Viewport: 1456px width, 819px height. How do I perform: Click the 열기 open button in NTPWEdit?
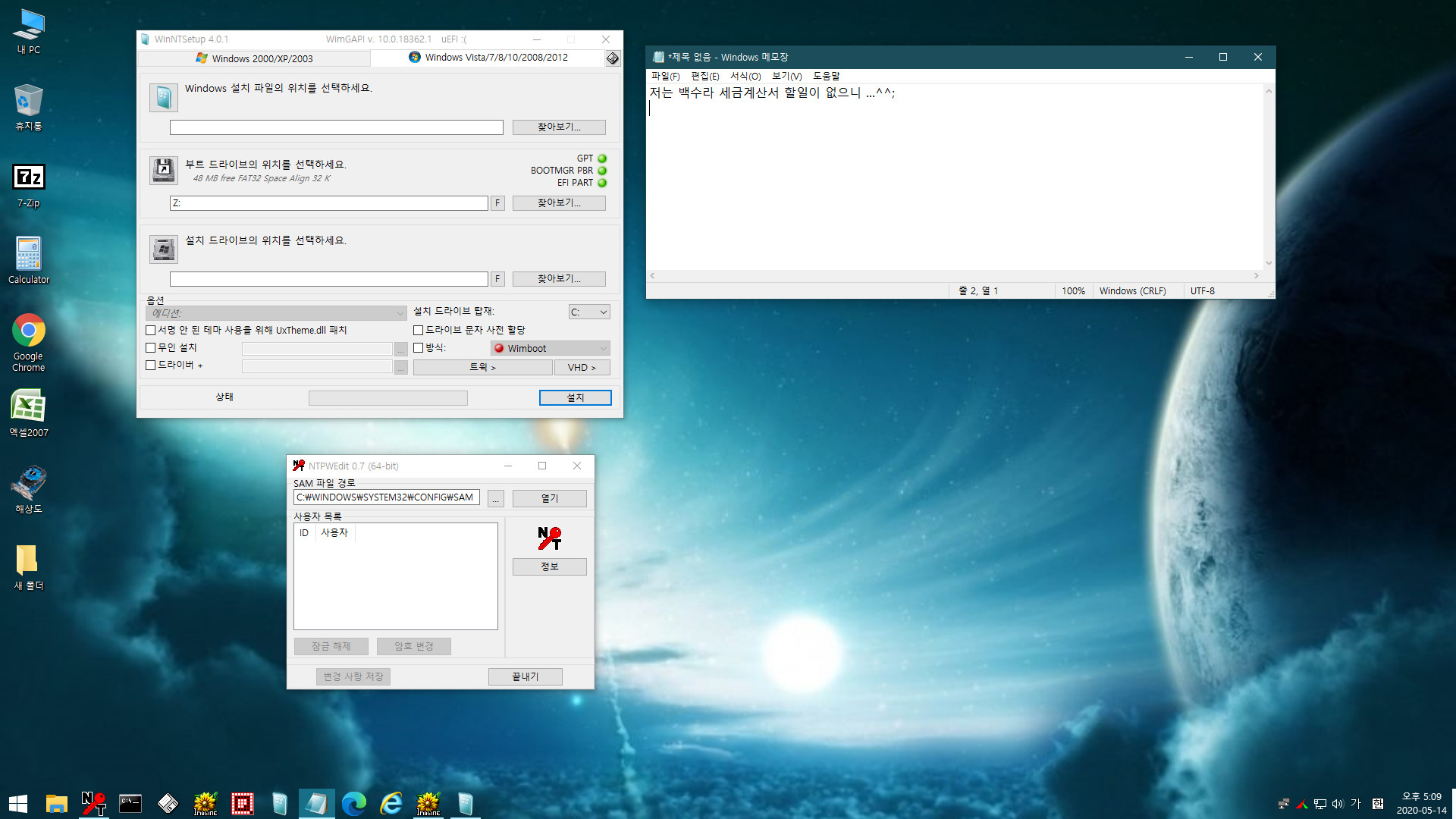click(x=550, y=498)
